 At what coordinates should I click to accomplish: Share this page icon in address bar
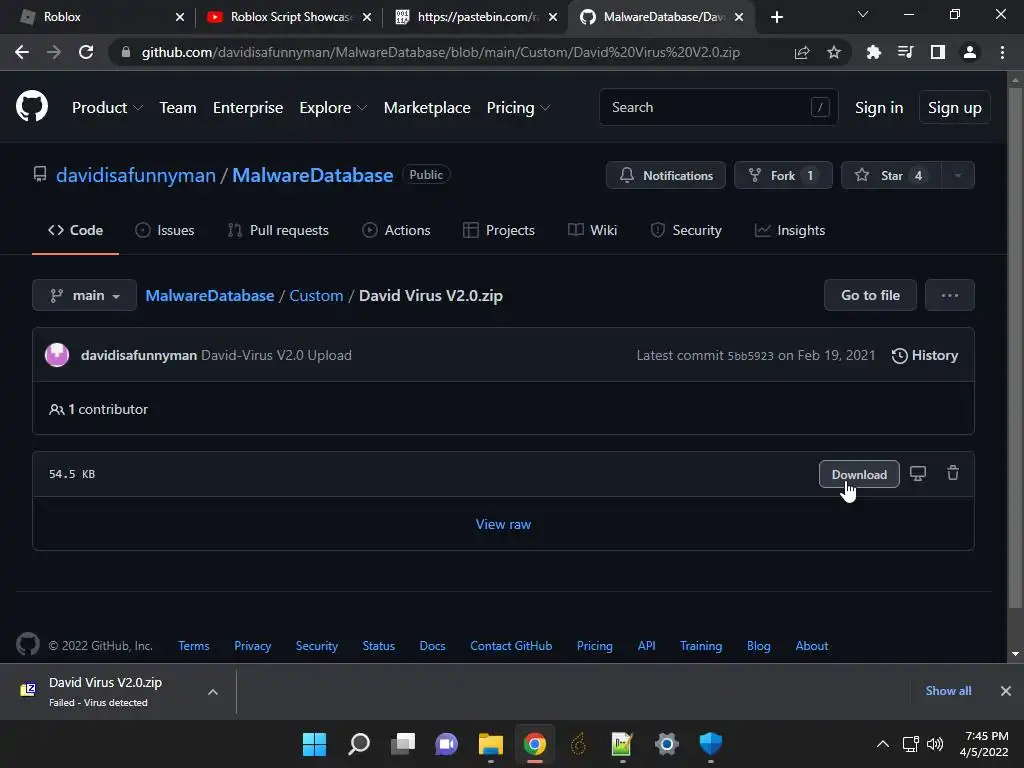point(802,52)
